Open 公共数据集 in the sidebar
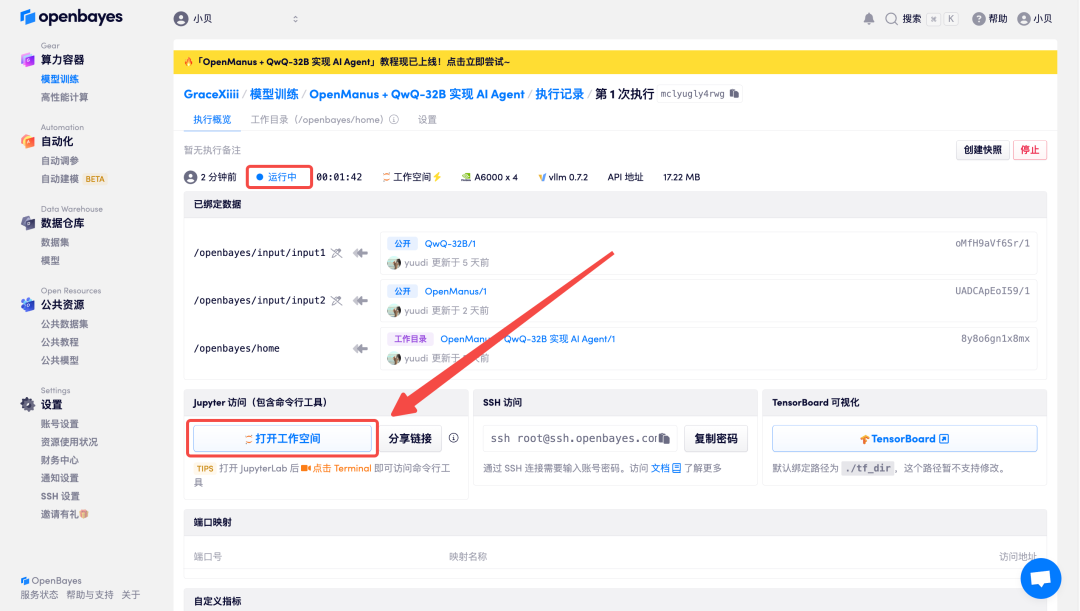The width and height of the screenshot is (1080, 611). tap(65, 324)
